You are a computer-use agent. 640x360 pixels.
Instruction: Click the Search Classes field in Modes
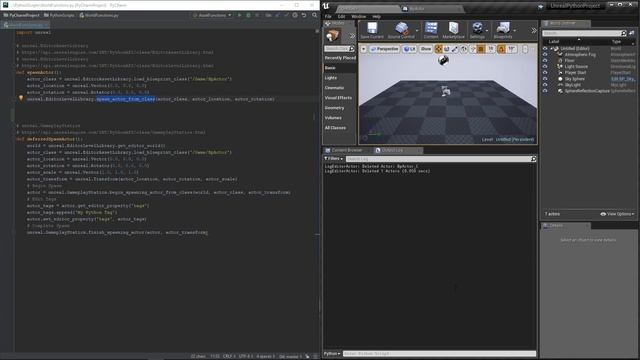point(338,49)
